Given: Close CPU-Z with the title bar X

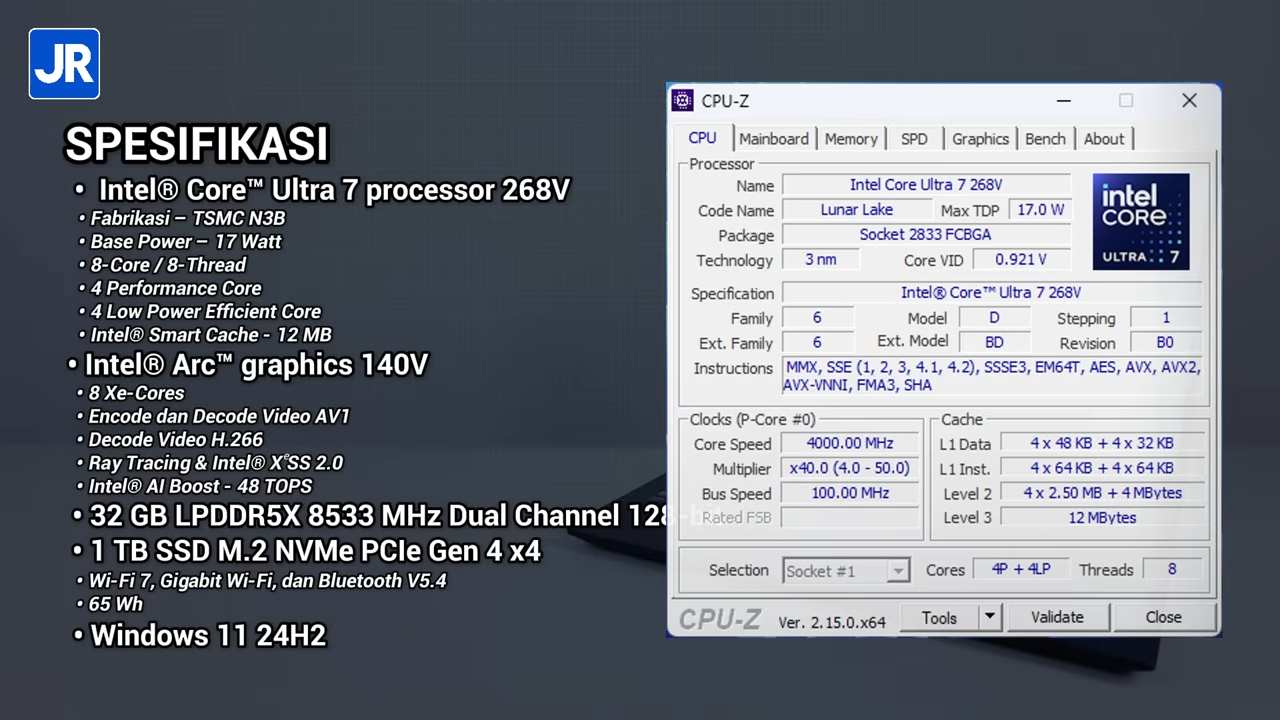Looking at the screenshot, I should pos(1189,101).
